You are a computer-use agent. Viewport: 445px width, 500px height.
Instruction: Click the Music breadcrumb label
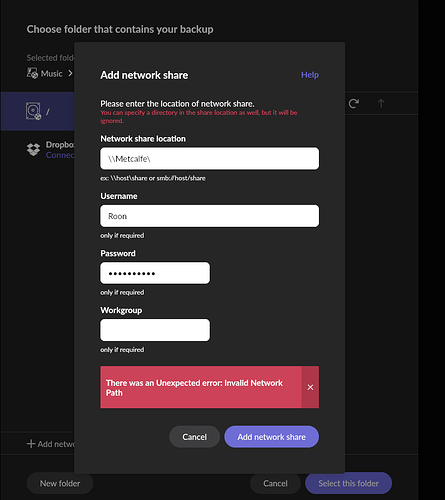pyautogui.click(x=51, y=73)
